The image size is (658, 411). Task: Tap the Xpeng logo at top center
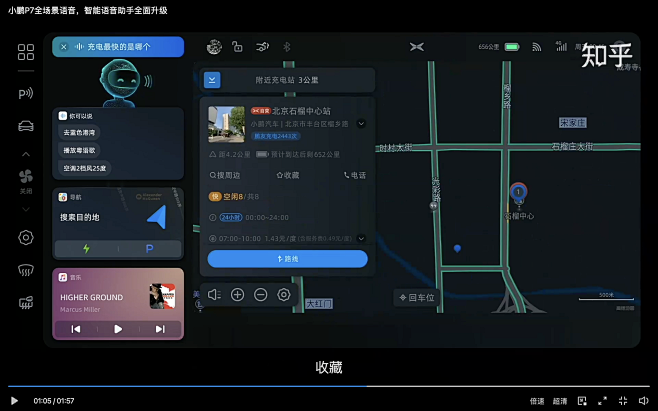point(417,47)
